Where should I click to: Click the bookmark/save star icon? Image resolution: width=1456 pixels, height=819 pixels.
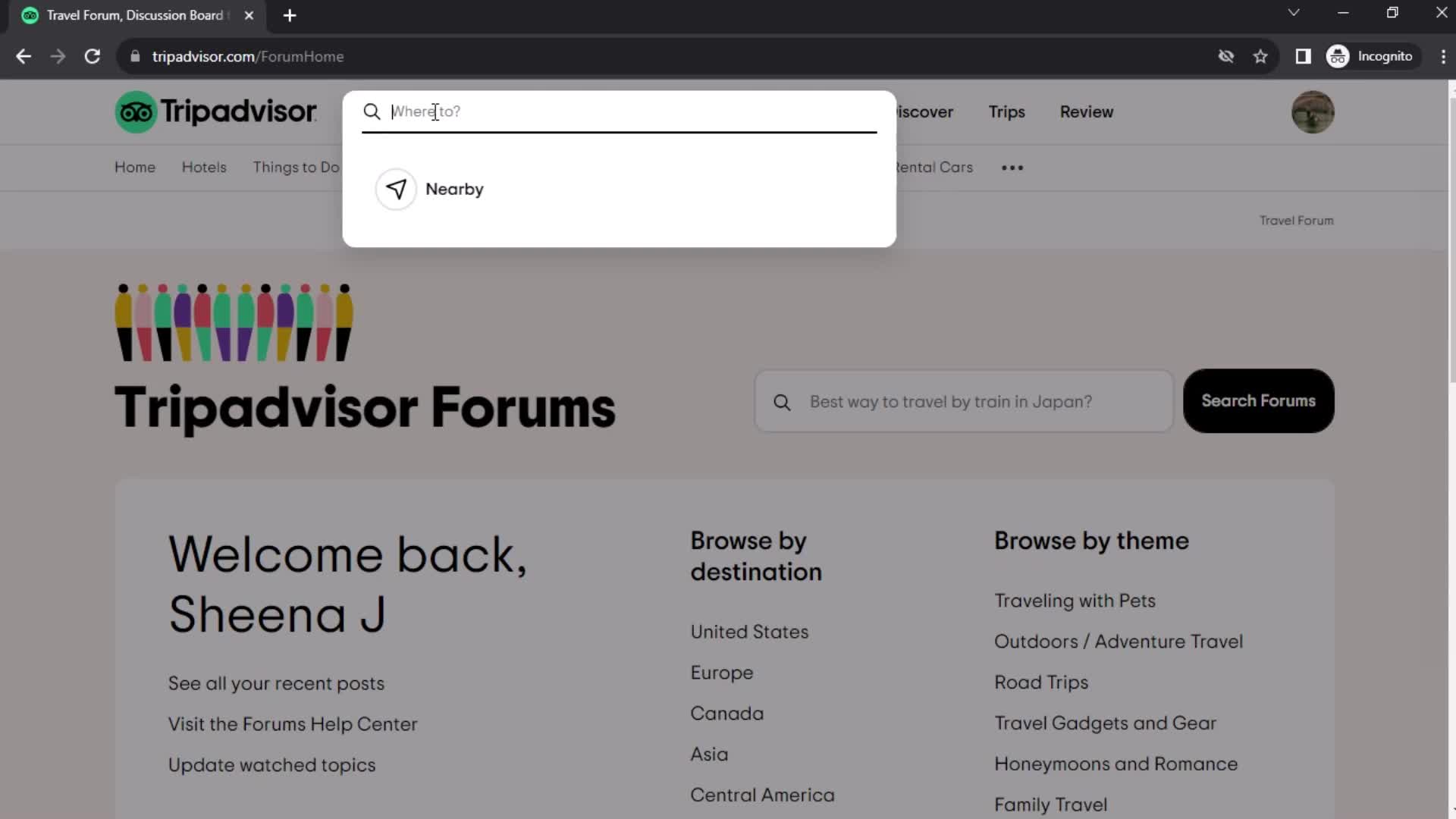click(x=1262, y=57)
